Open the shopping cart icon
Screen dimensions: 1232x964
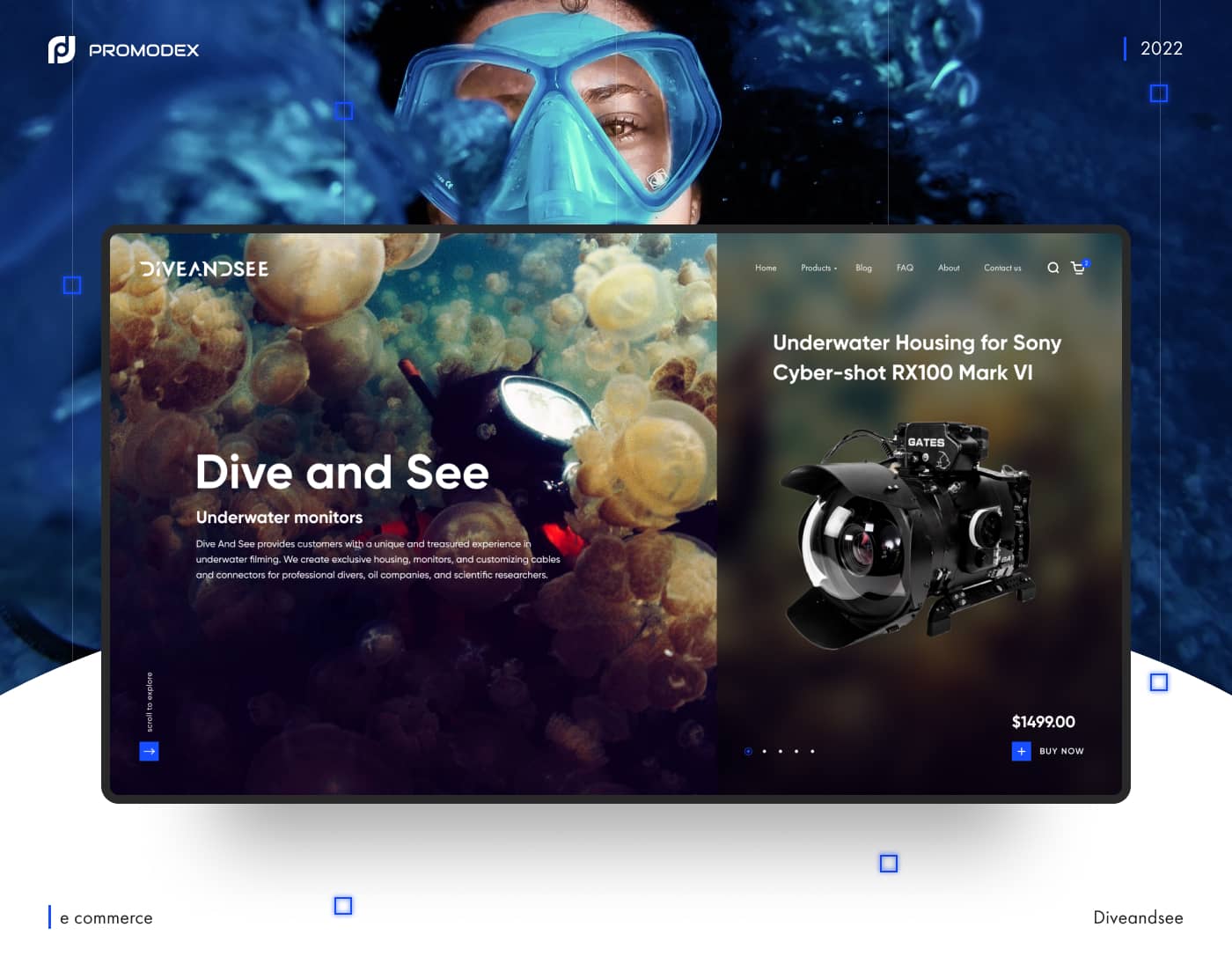[1078, 268]
